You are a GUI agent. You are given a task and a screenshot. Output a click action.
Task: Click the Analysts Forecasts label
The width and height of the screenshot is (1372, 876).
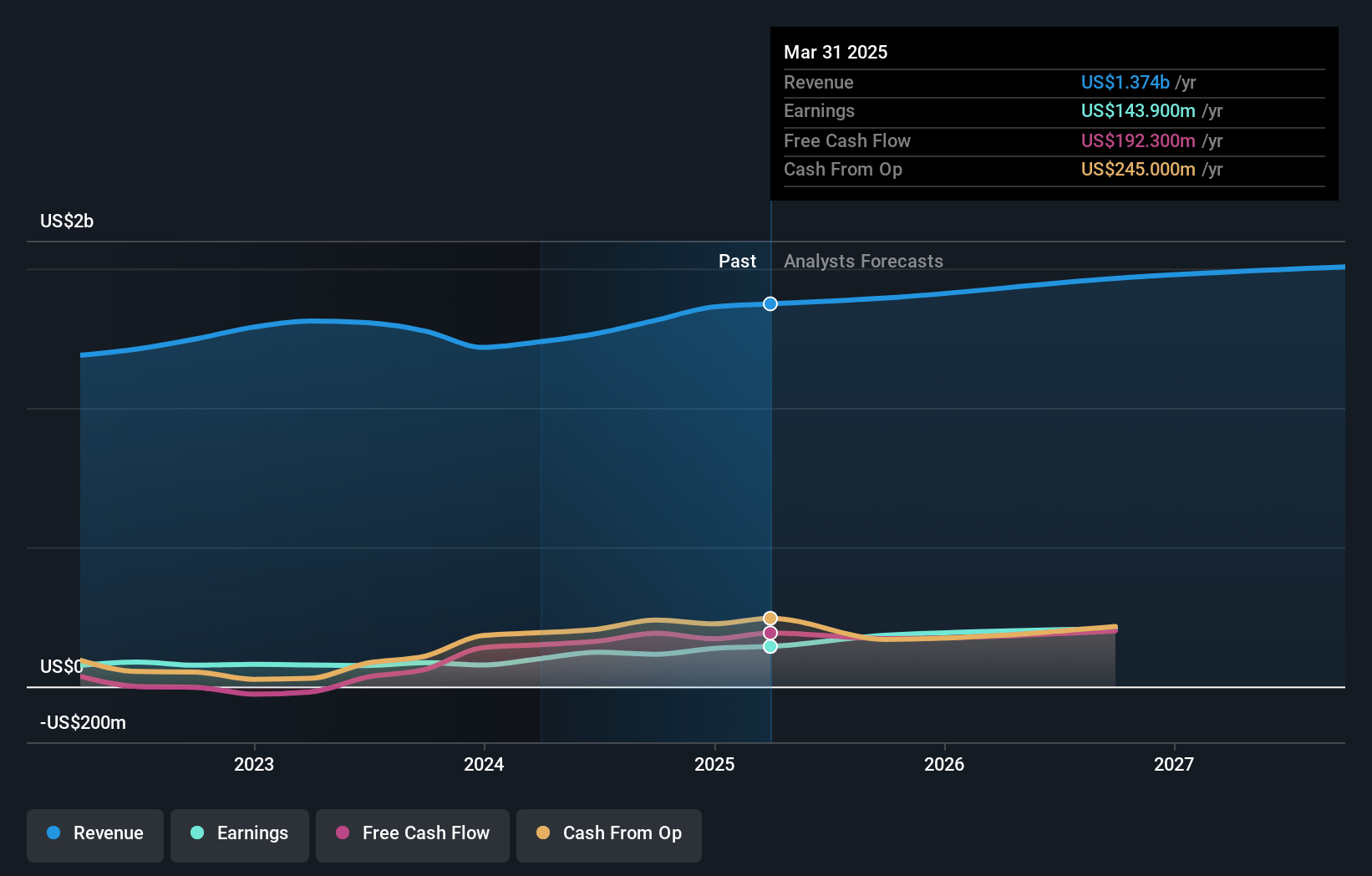[x=863, y=261]
